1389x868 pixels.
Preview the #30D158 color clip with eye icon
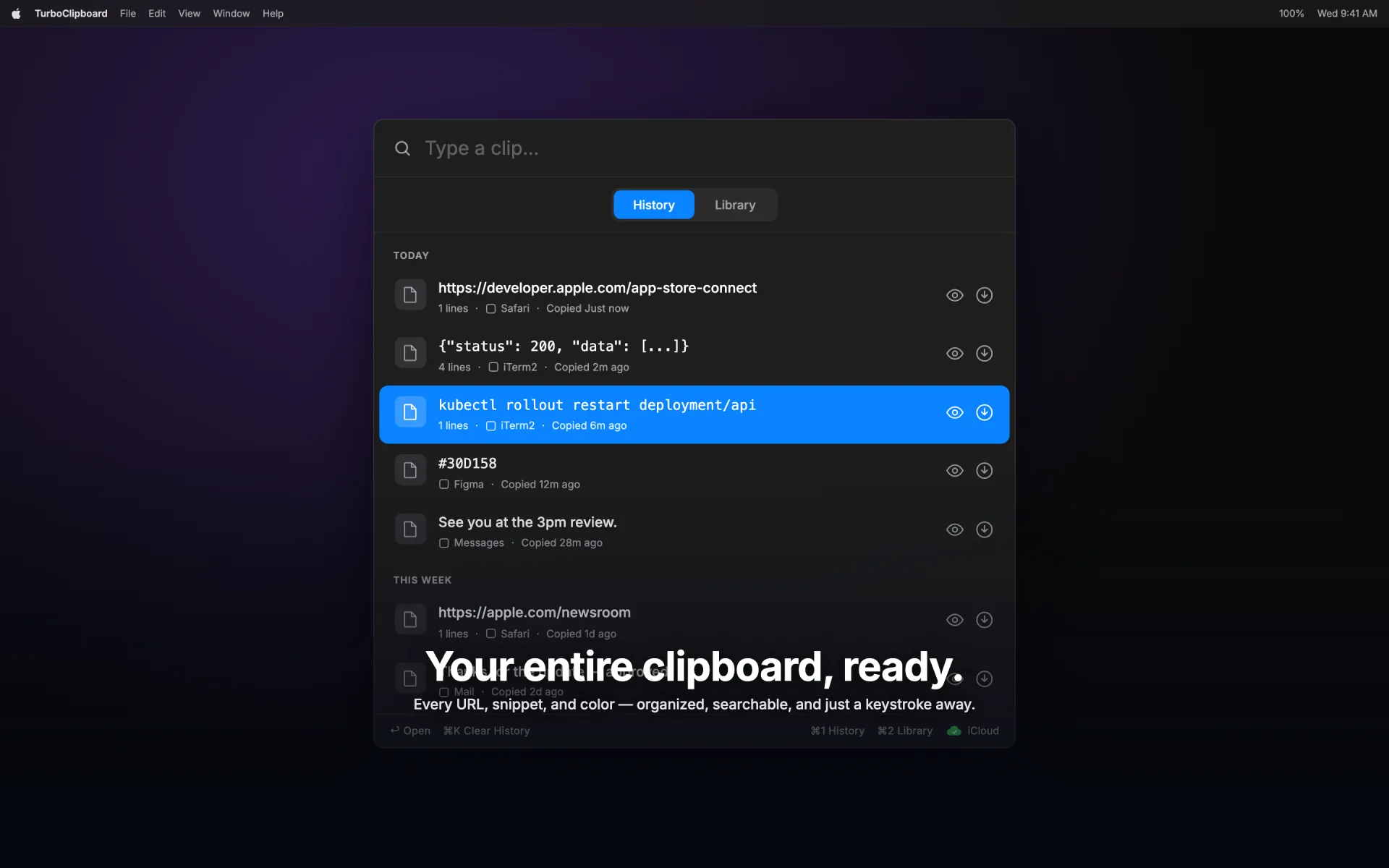tap(955, 471)
